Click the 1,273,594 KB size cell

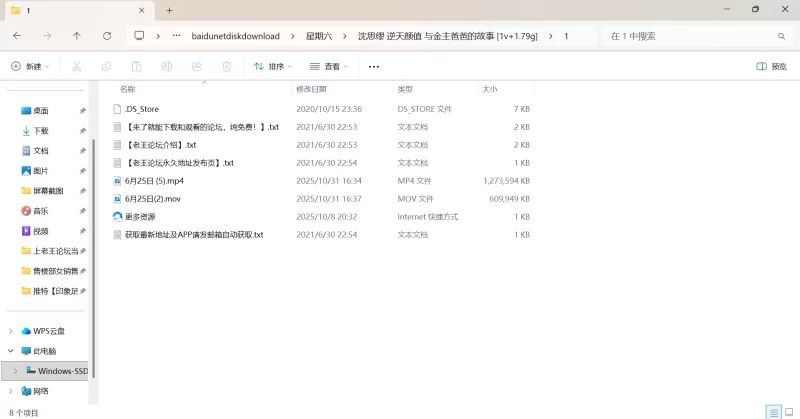pyautogui.click(x=506, y=181)
